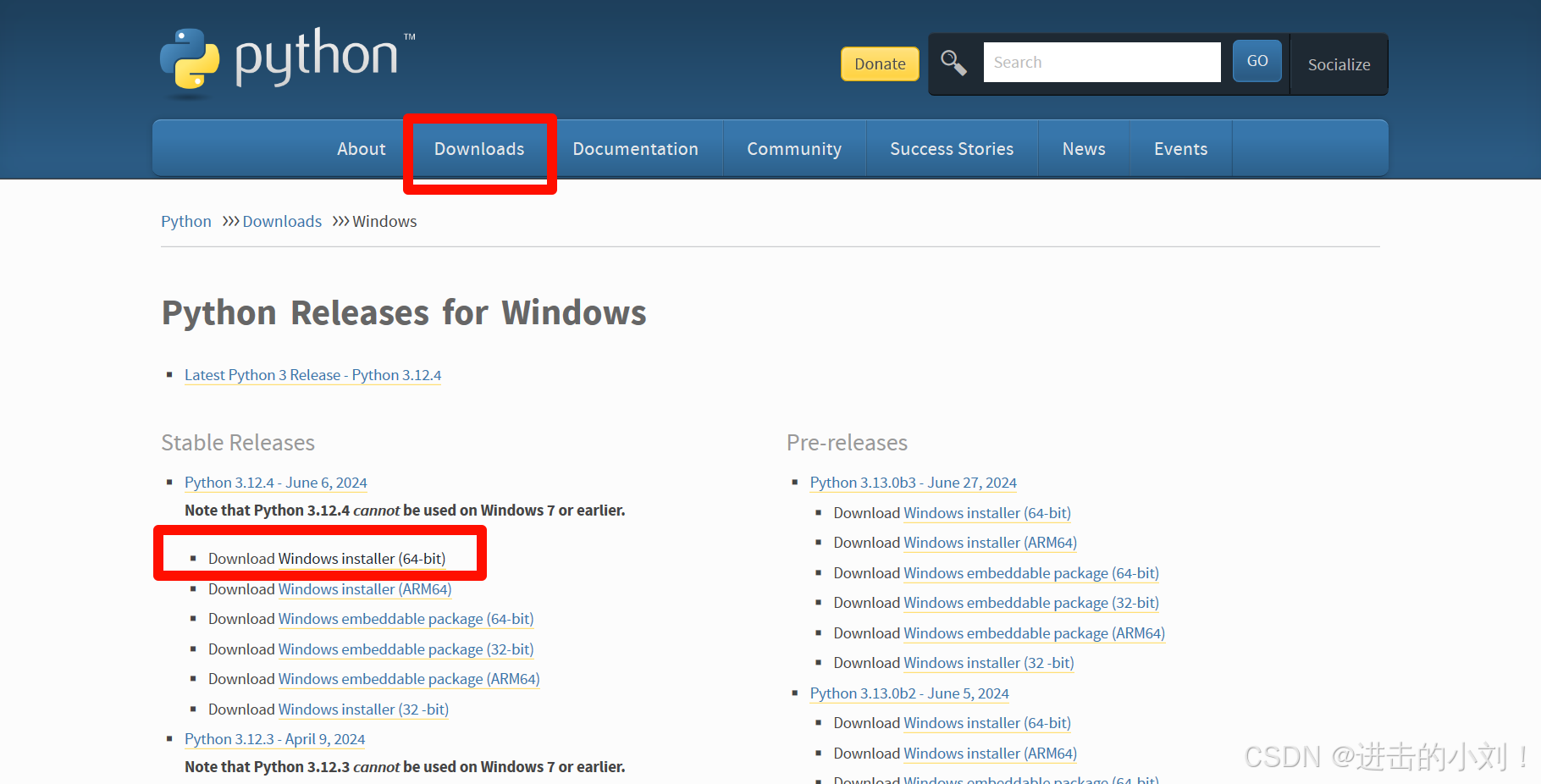Viewport: 1541px width, 784px height.
Task: Open the Events navigation menu
Action: tap(1180, 149)
